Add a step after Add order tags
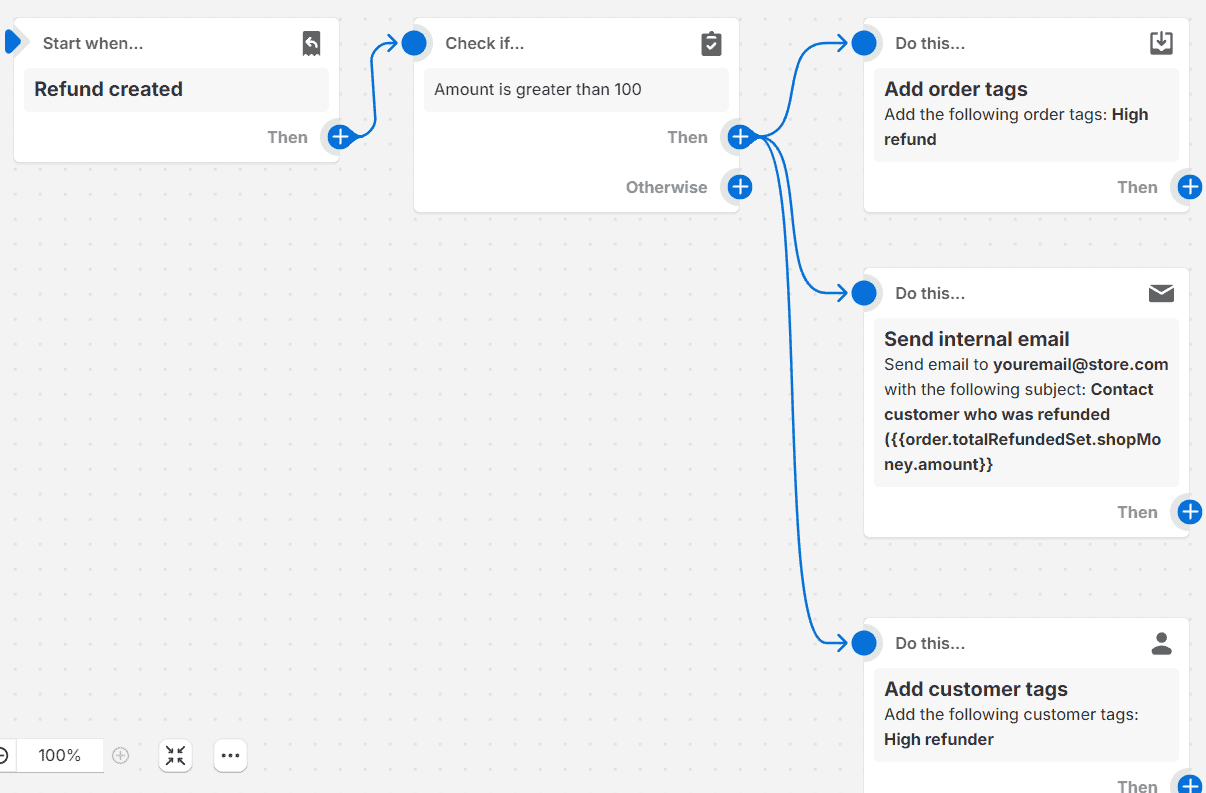The image size is (1206, 793). coord(1189,187)
